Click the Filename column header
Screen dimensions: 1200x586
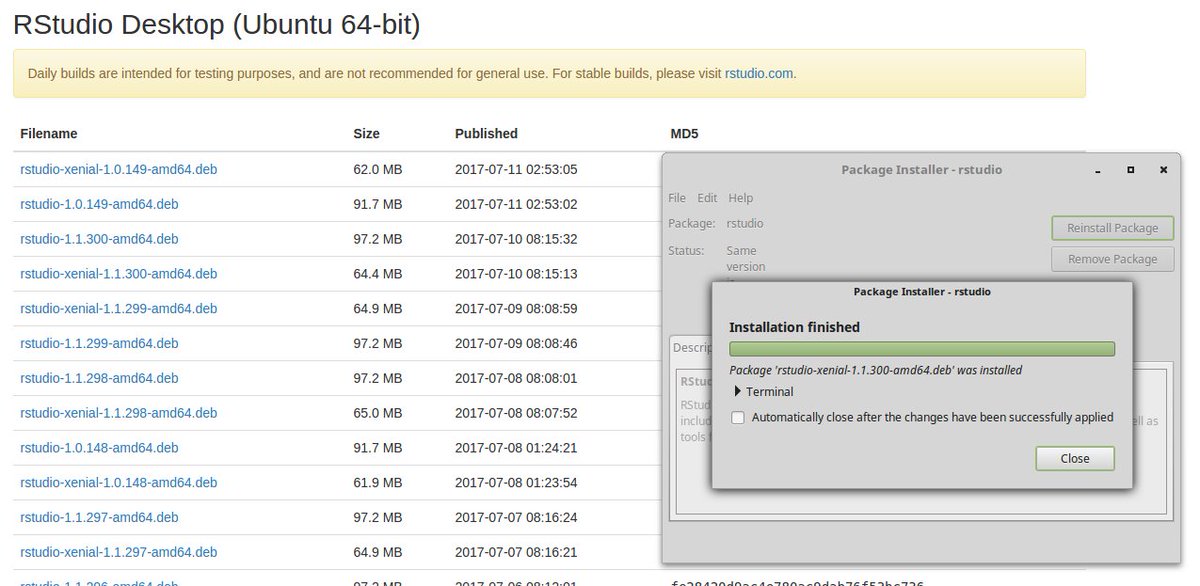(49, 134)
